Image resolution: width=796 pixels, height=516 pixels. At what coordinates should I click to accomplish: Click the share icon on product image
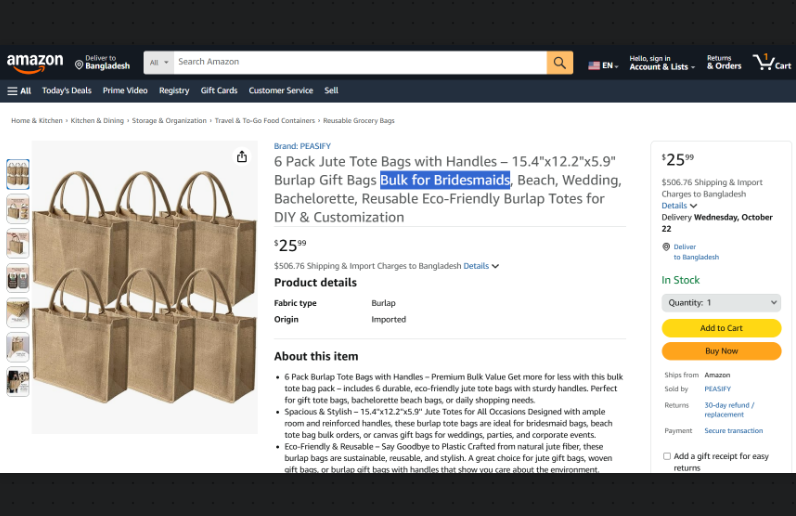coord(242,156)
